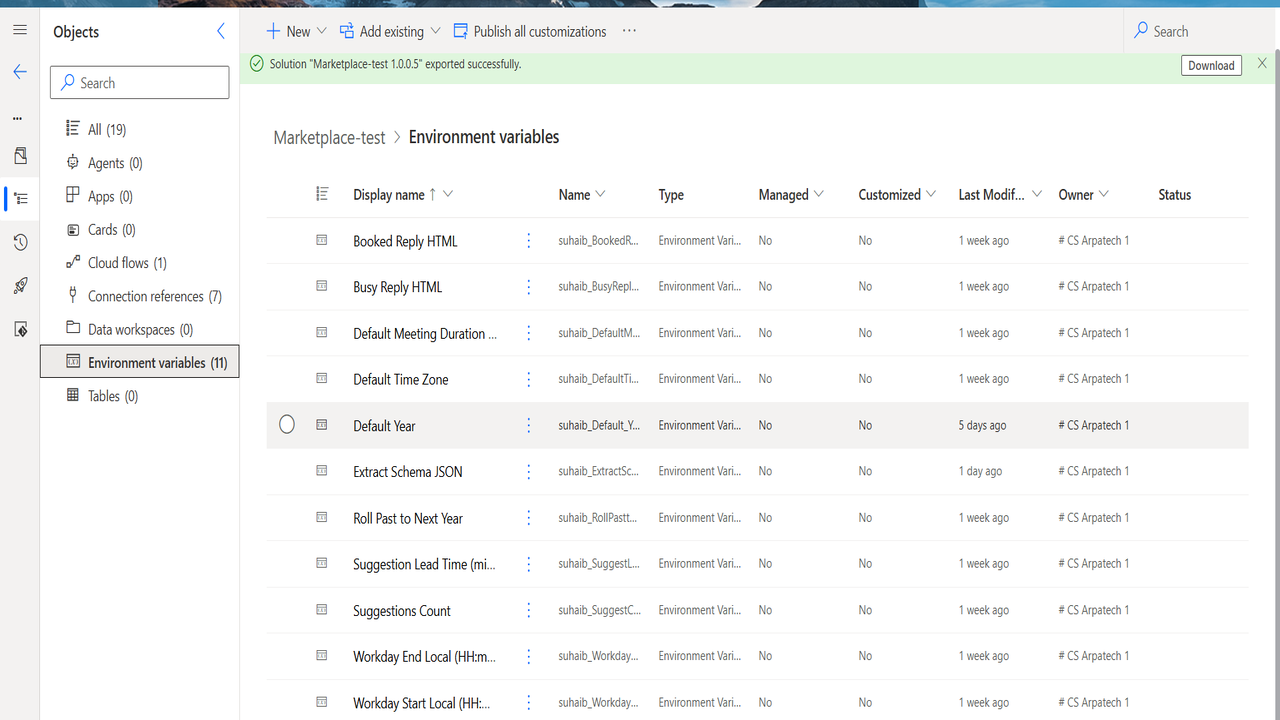Open the History icon in left rail
Screen dimensions: 1280x720
[20, 242]
